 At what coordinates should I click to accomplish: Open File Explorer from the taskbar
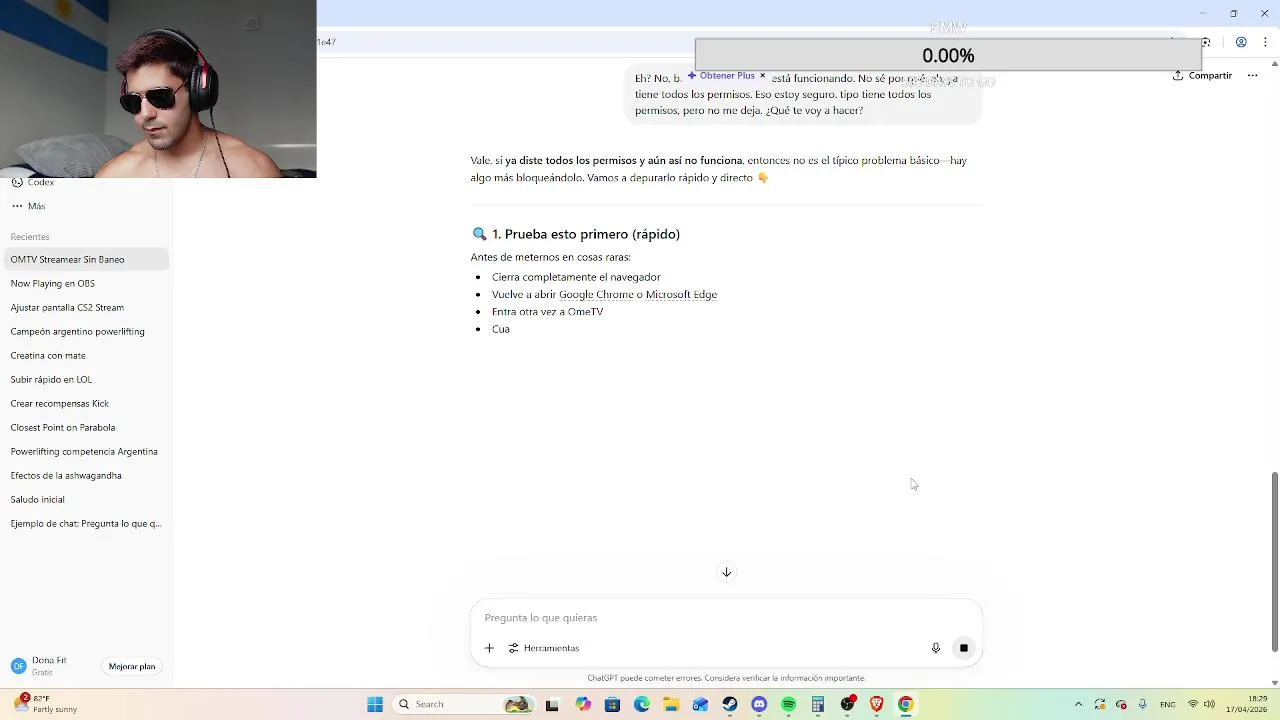coord(671,704)
